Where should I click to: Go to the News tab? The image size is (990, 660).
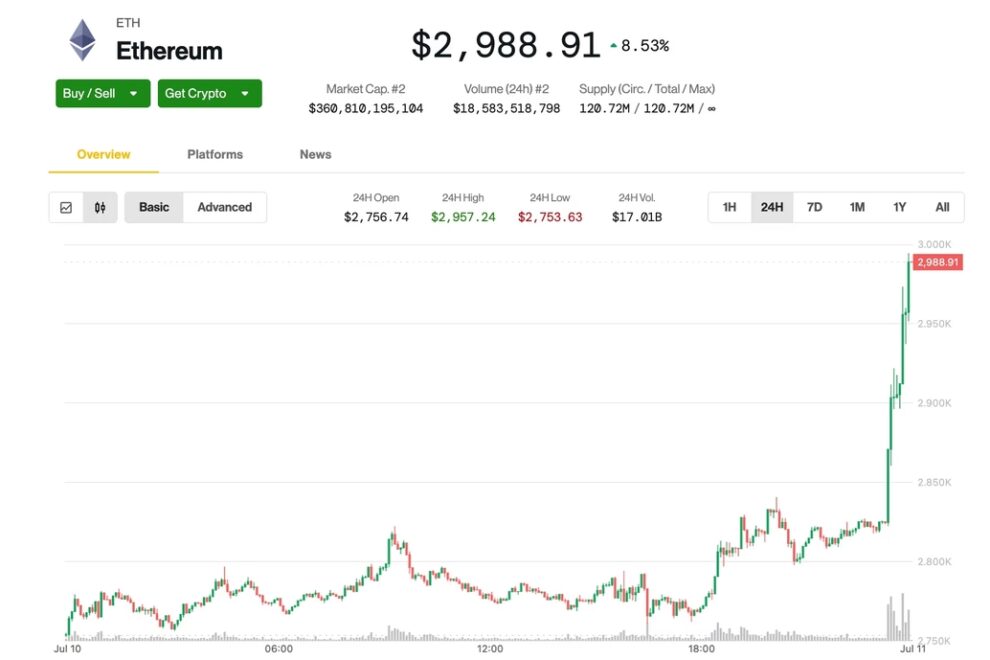[315, 154]
